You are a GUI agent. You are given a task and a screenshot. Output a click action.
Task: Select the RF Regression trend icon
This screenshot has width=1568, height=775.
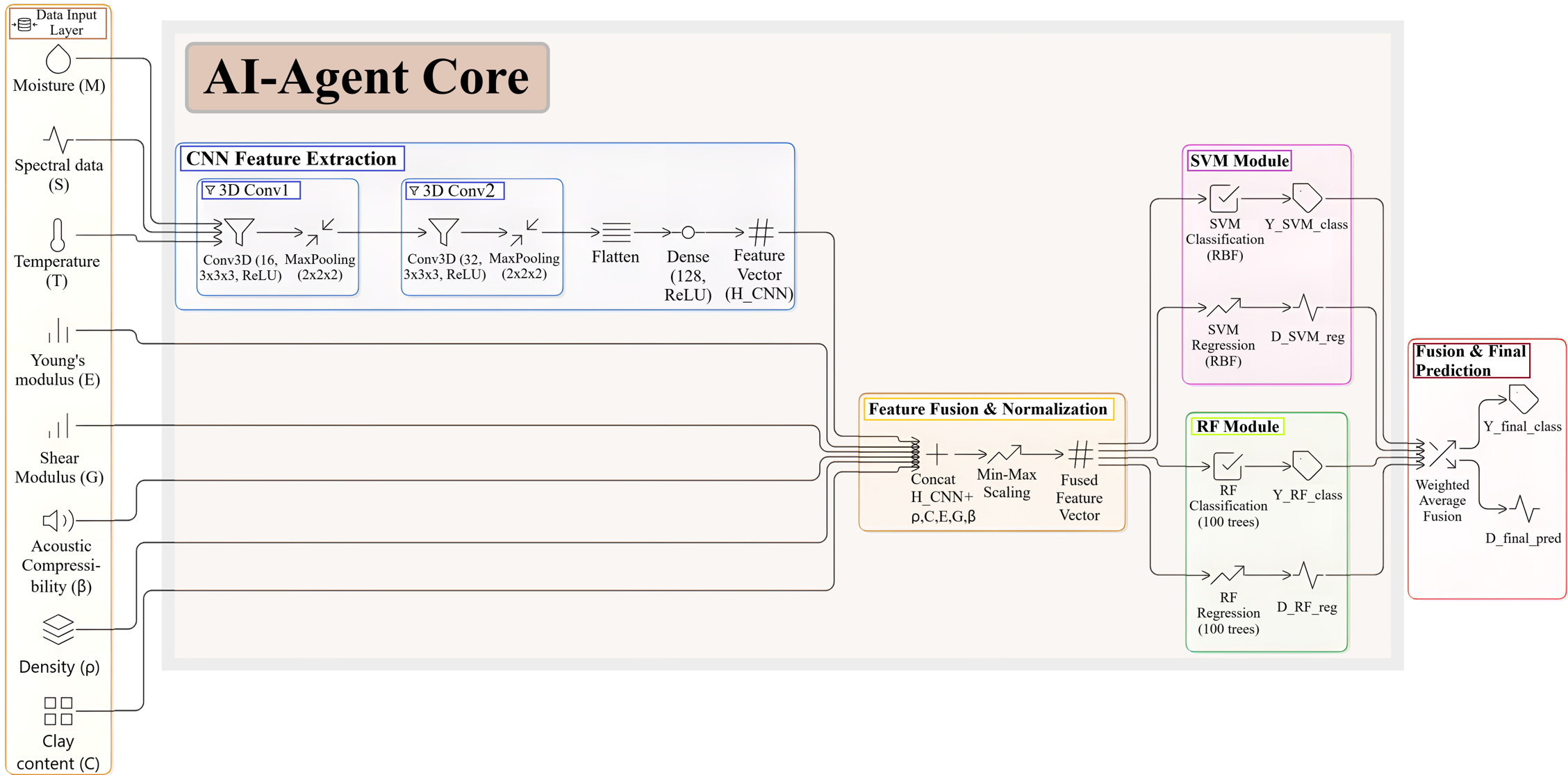[x=1228, y=574]
